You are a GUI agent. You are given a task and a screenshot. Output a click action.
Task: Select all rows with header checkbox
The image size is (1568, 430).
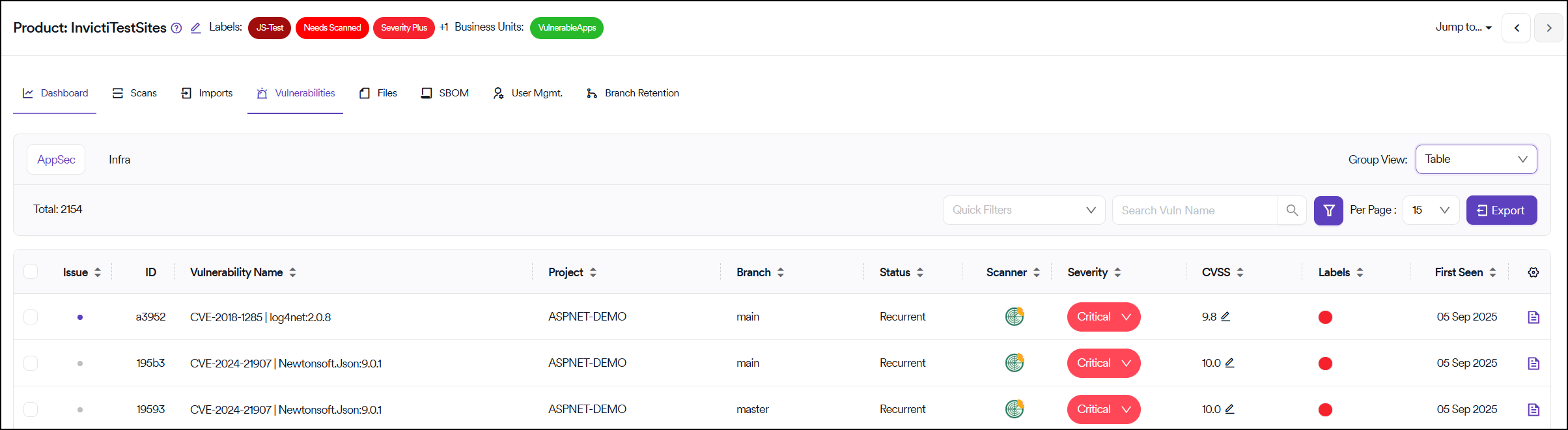click(31, 272)
